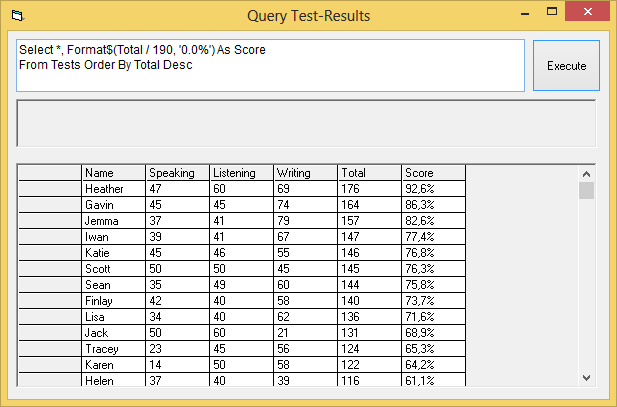Viewport: 617px width, 407px height.
Task: Click the SQL query text box
Action: point(270,66)
